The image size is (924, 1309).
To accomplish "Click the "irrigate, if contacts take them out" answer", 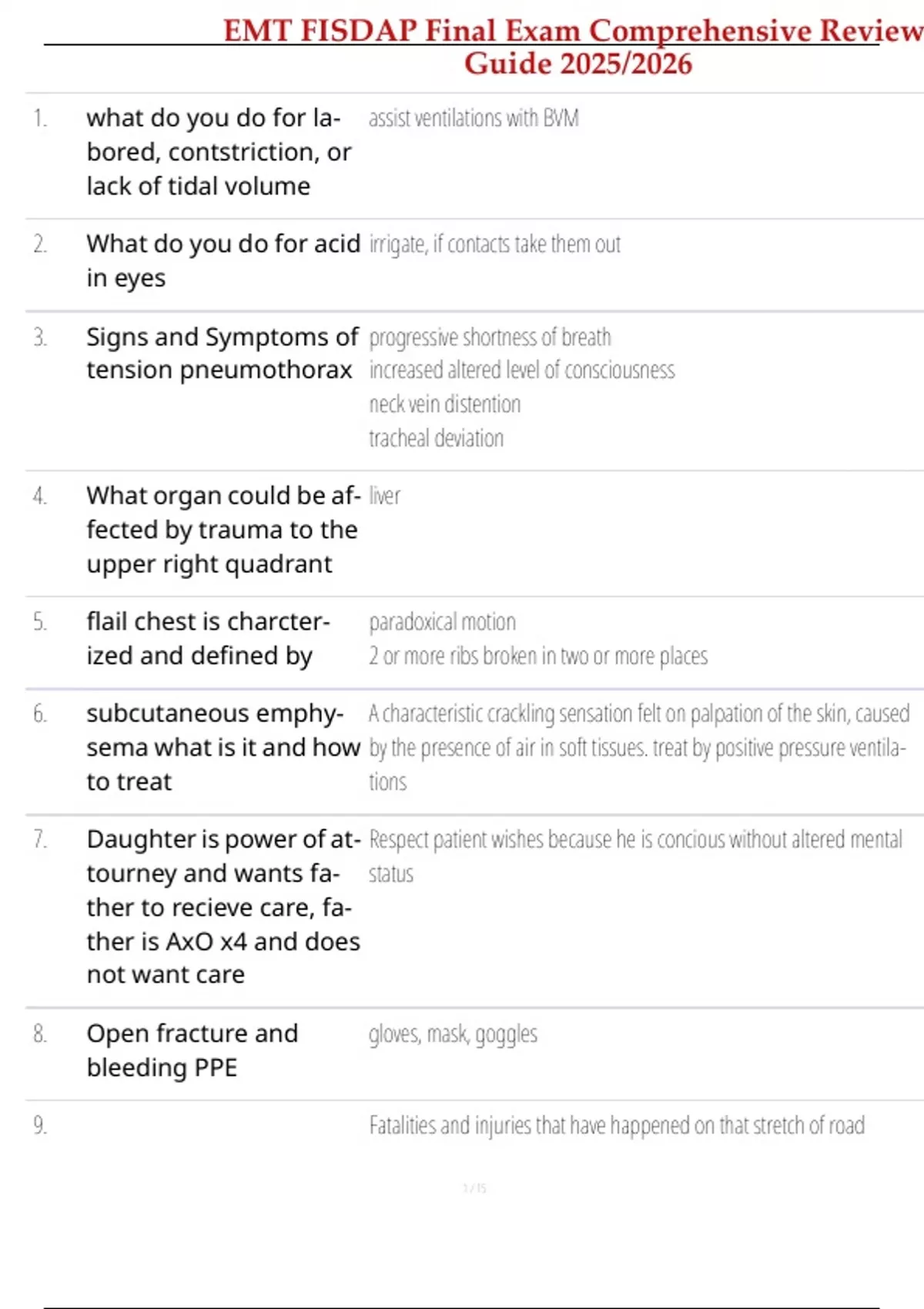I will point(494,244).
